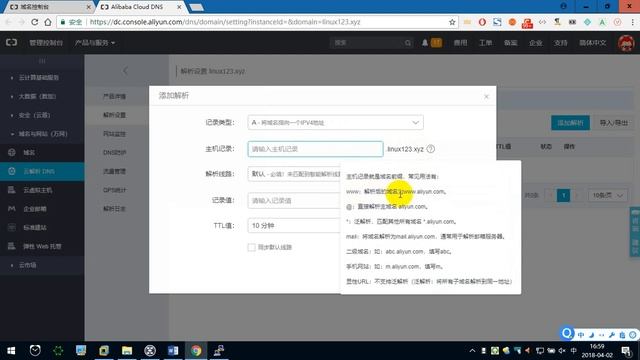Select 云解析 DNS in the sidebar
Image resolution: width=640 pixels, height=360 pixels.
[x=42, y=171]
